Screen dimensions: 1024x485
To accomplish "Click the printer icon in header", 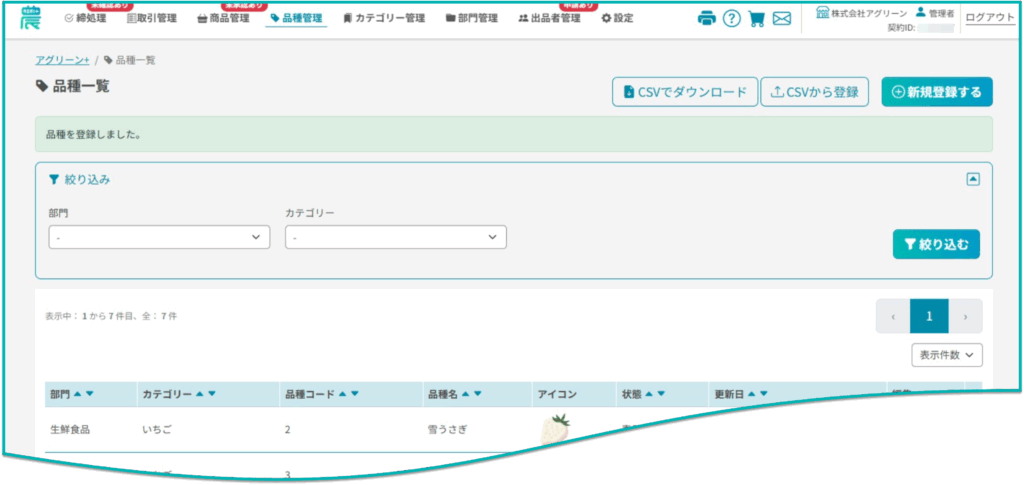I will [x=706, y=19].
